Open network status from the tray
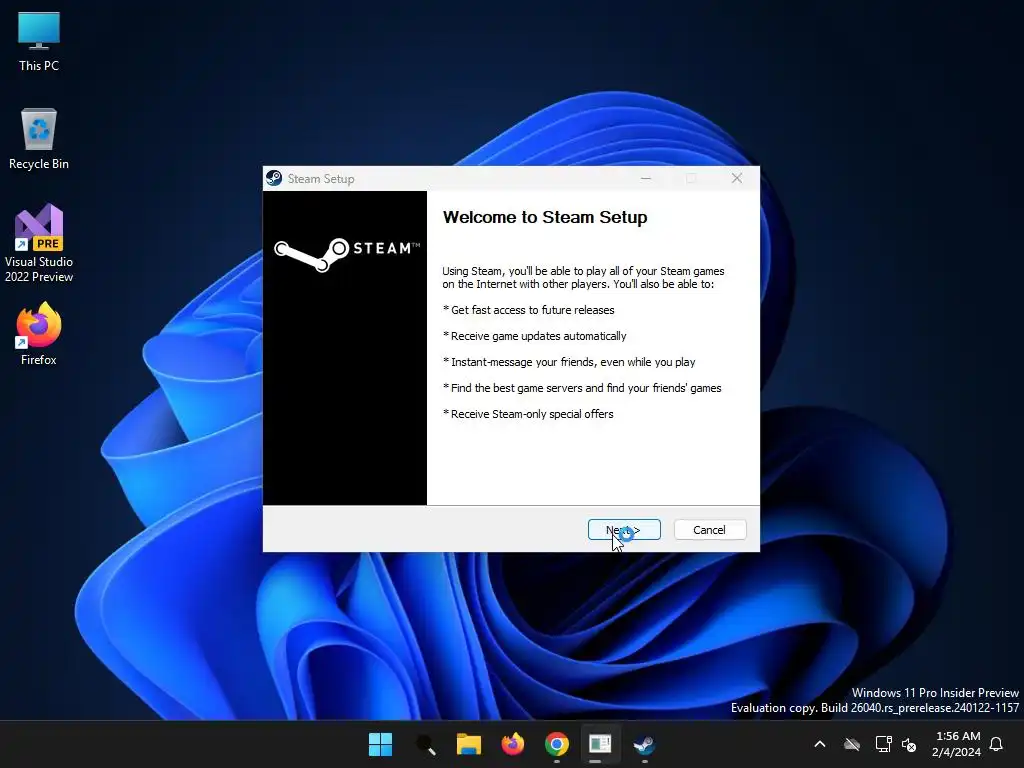This screenshot has height=768, width=1024. pyautogui.click(x=883, y=744)
